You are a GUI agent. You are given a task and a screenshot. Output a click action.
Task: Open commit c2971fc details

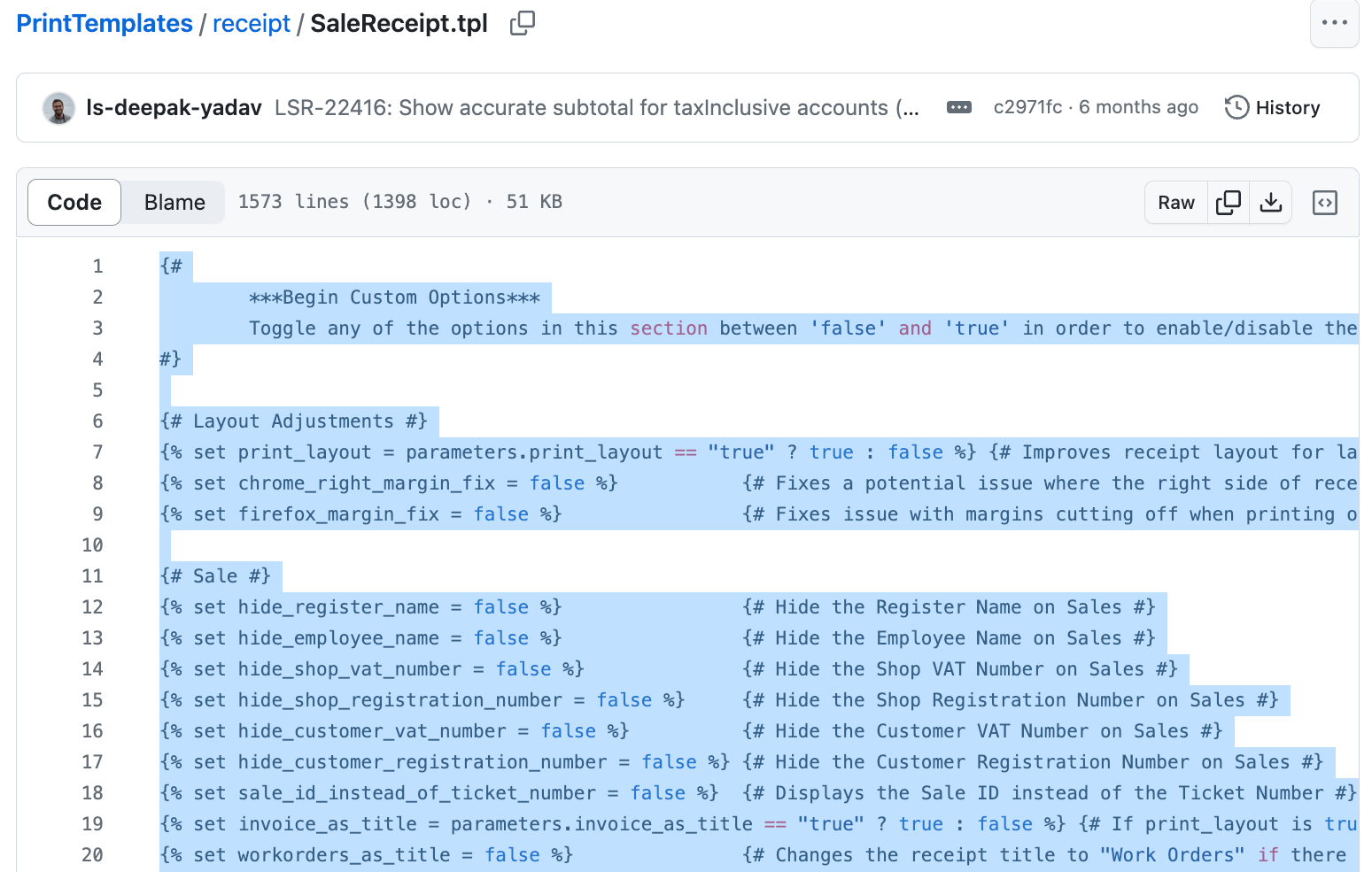click(1027, 107)
